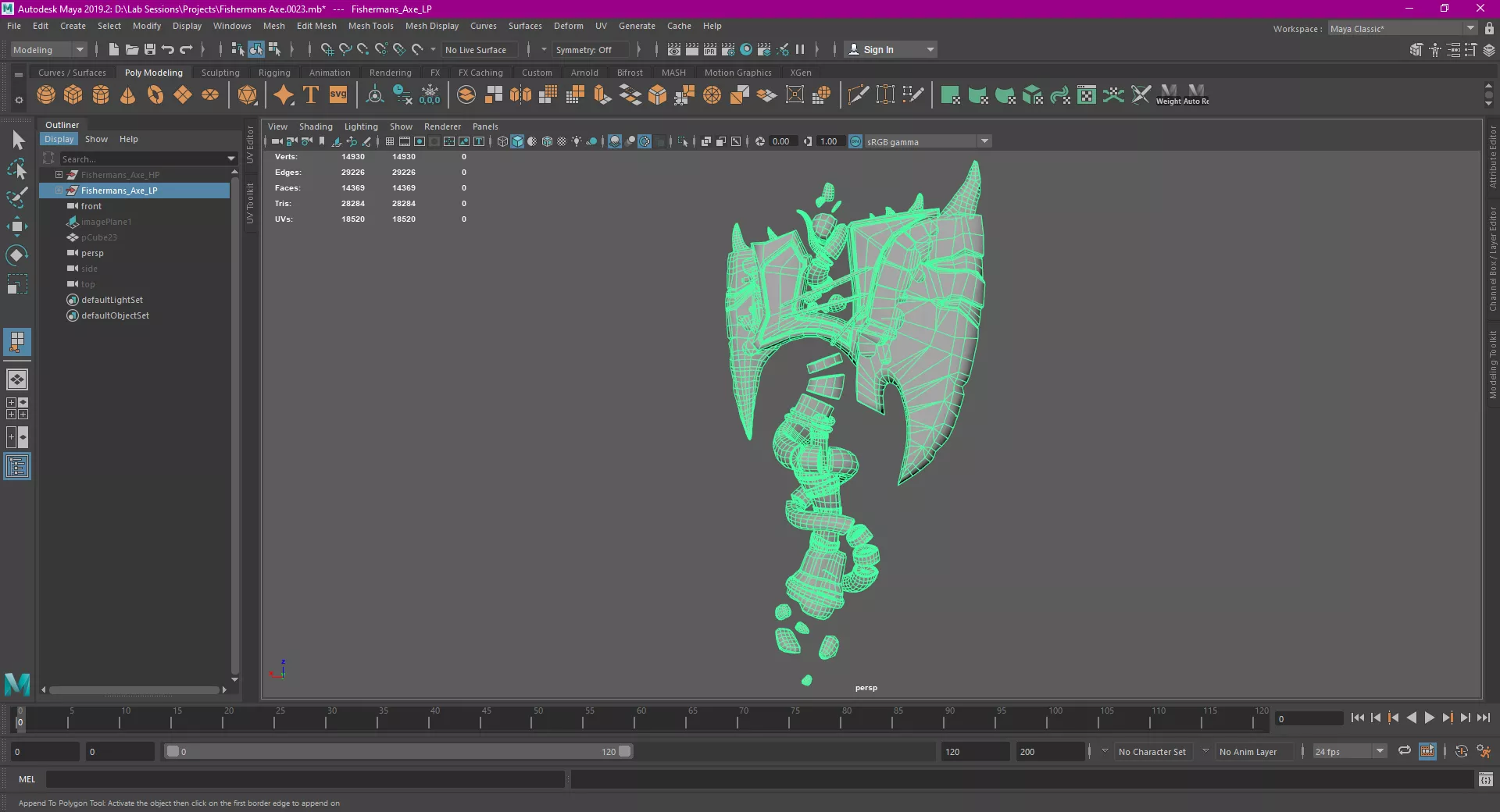
Task: Open the sRGB gamma view transform dropdown
Action: tap(984, 141)
